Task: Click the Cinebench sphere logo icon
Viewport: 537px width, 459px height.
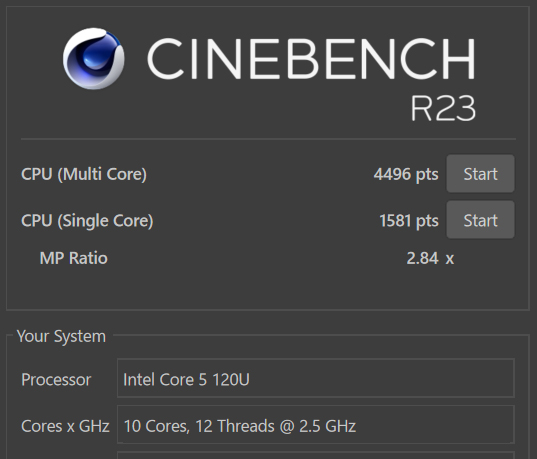Action: click(x=93, y=59)
